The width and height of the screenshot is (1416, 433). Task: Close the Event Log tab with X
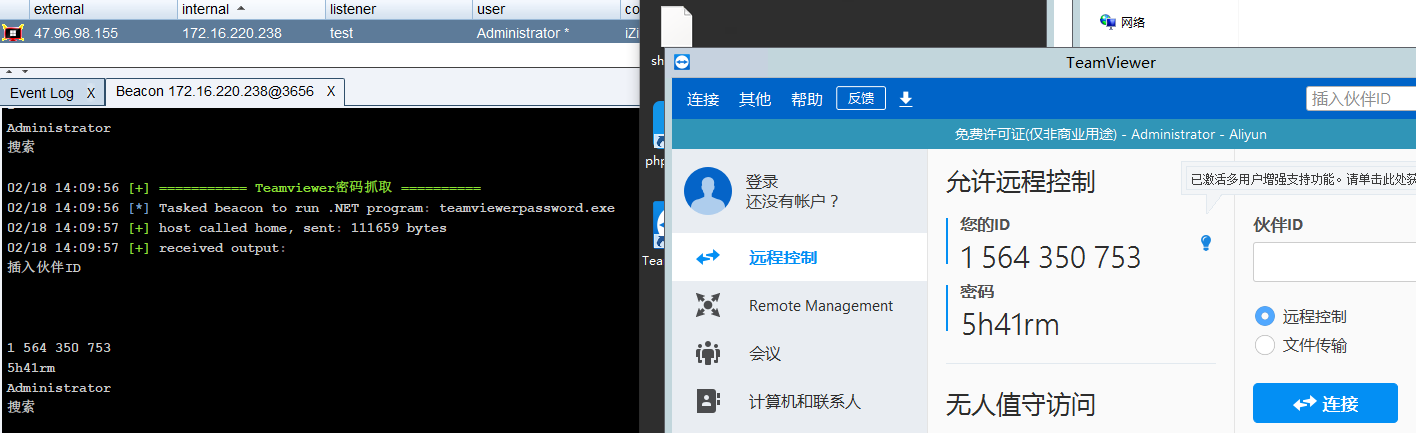click(x=90, y=93)
